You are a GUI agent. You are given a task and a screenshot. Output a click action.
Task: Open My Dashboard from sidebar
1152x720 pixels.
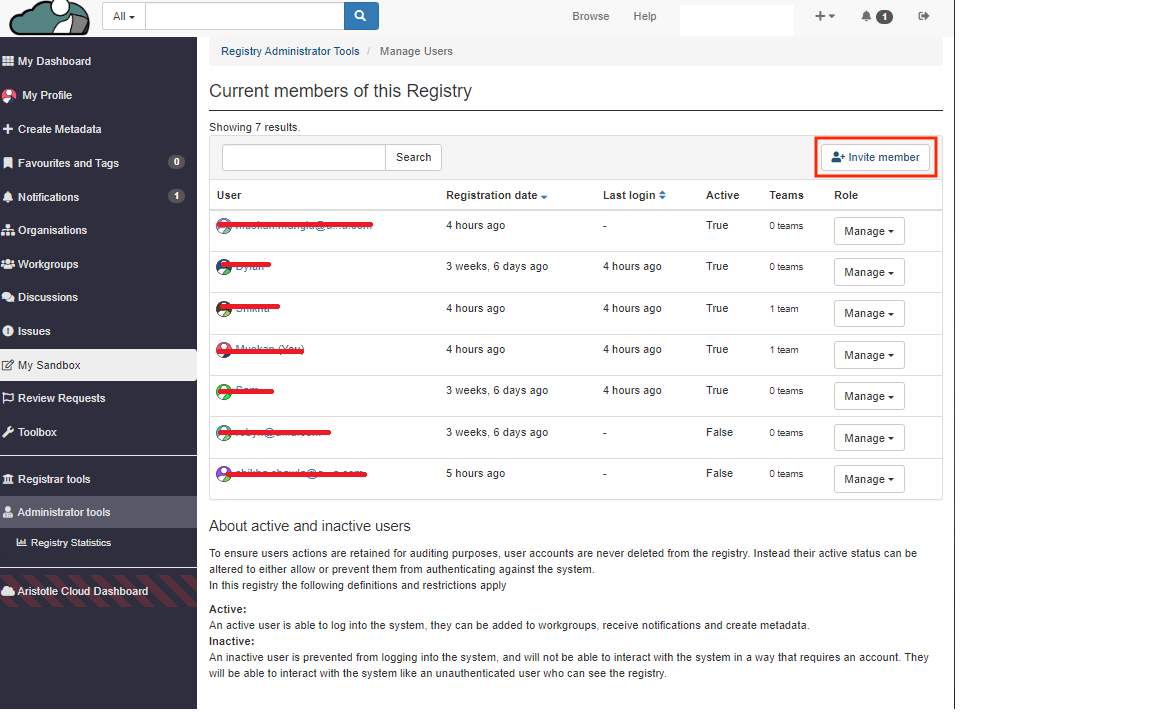[x=54, y=61]
